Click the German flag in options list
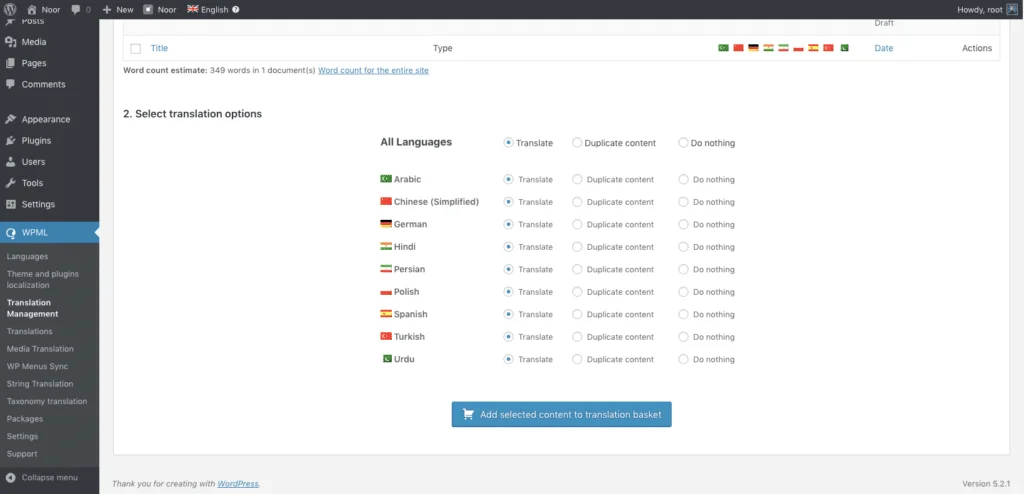Viewport: 1024px width, 494px height. click(385, 223)
